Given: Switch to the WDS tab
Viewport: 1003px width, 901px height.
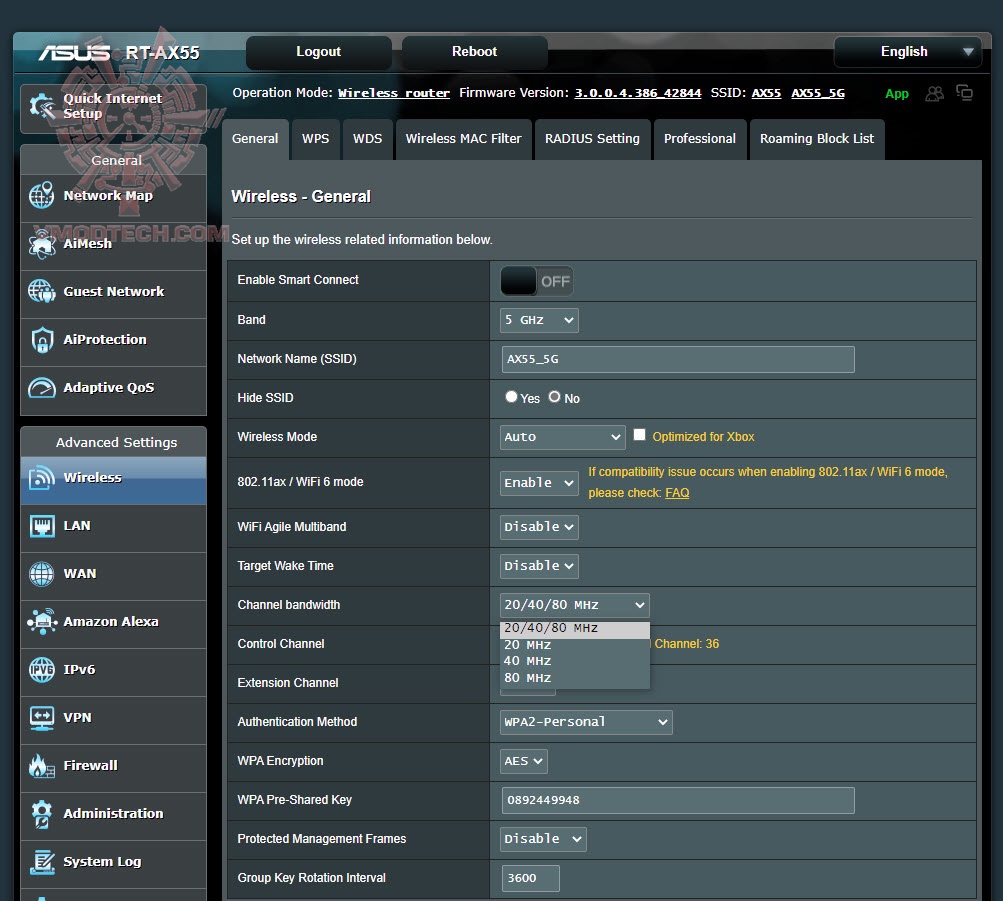Looking at the screenshot, I should [x=367, y=139].
